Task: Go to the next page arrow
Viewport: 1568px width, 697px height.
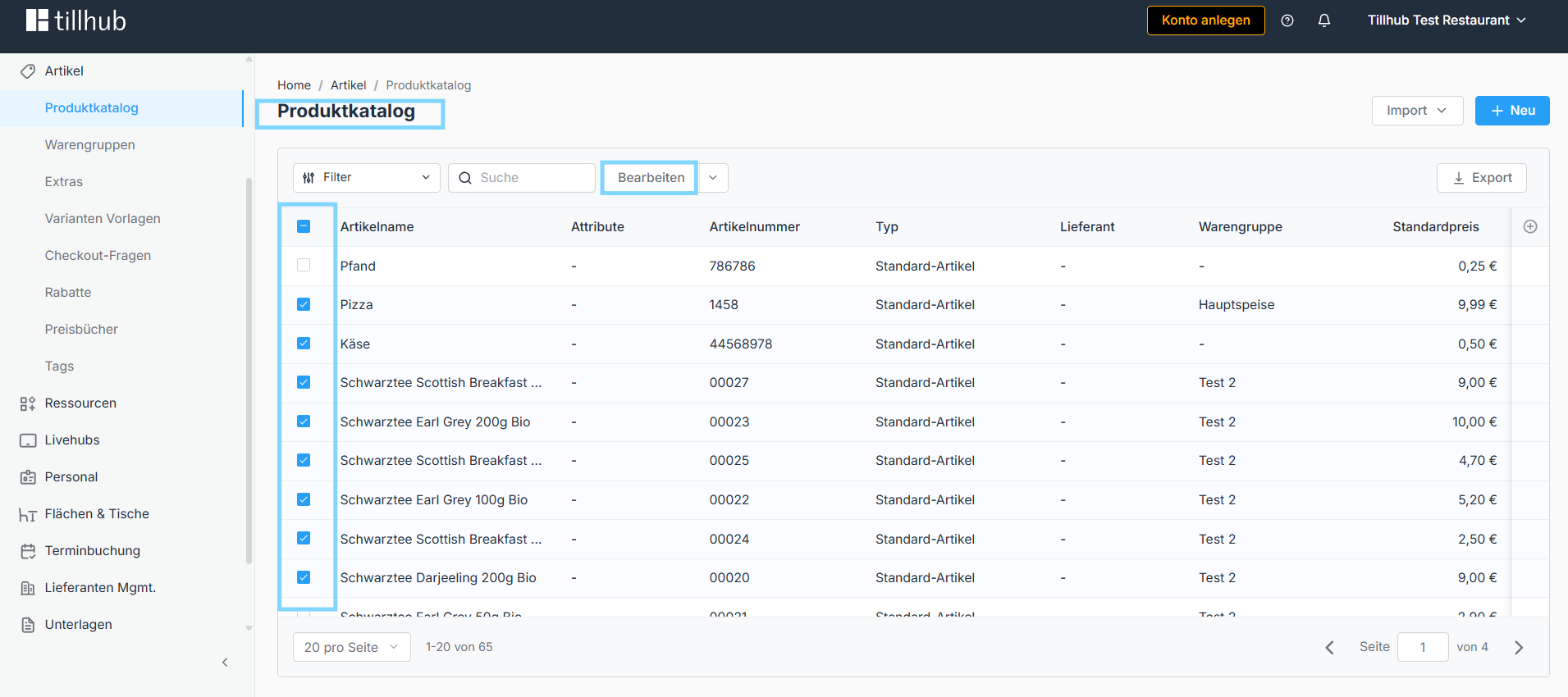Action: pos(1519,648)
